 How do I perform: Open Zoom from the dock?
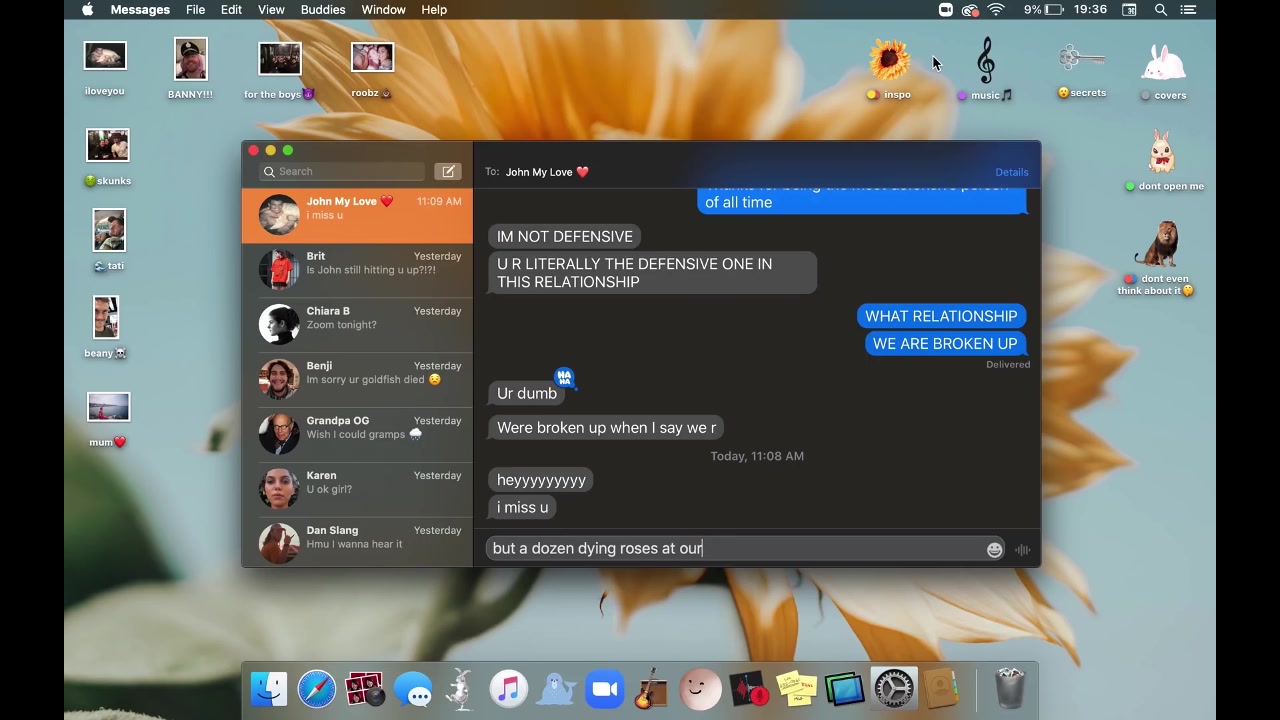click(x=605, y=689)
